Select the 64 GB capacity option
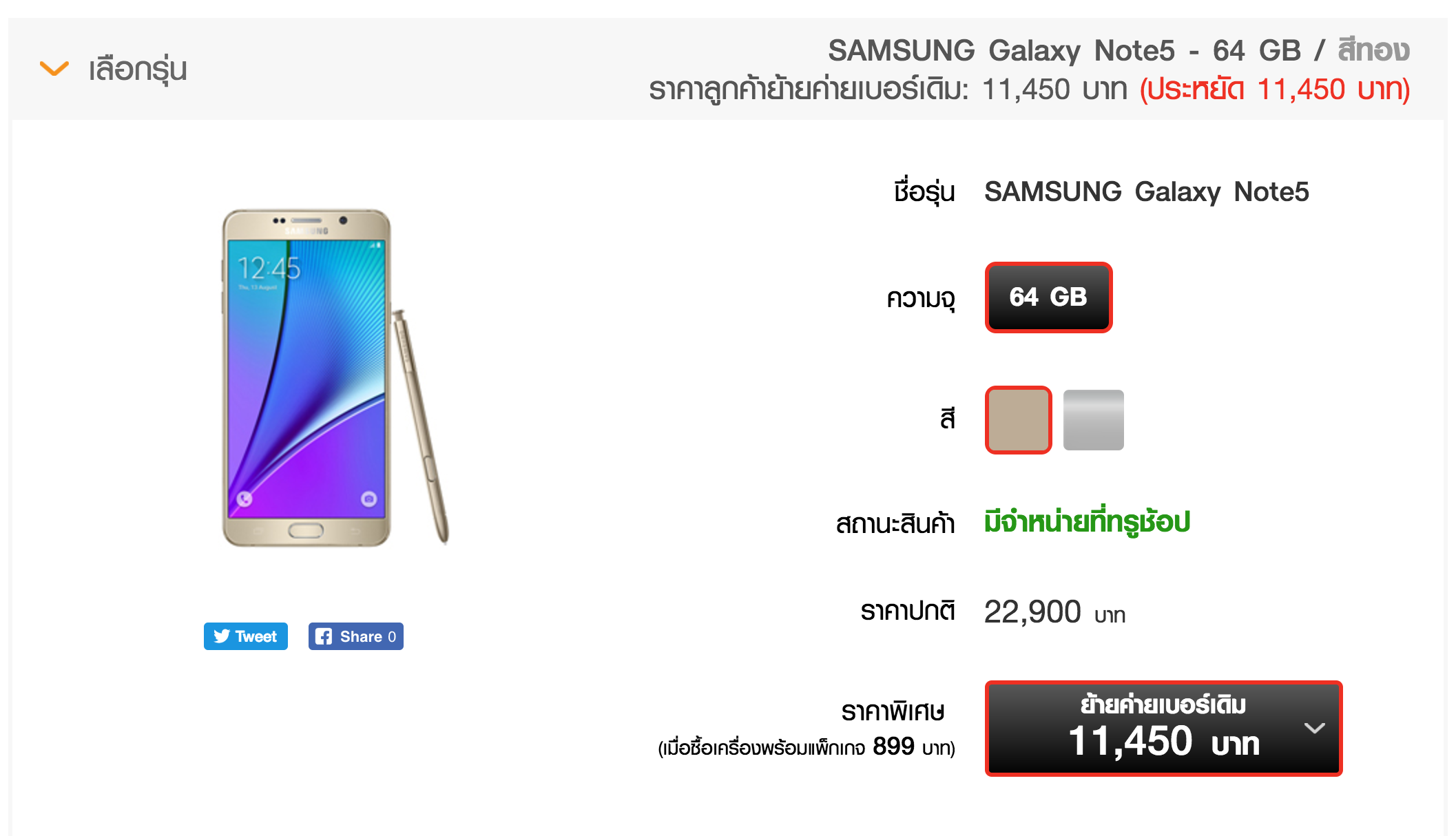 pos(1048,297)
